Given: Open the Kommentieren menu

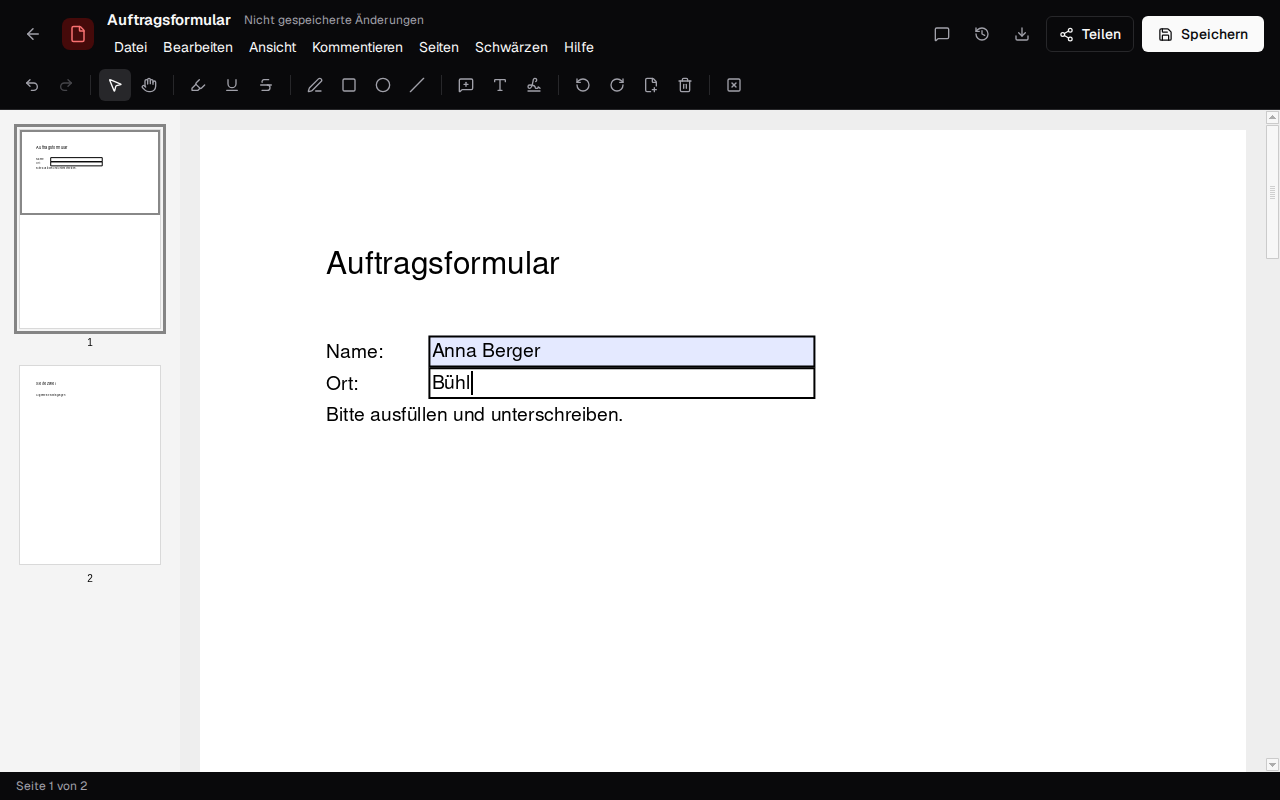Looking at the screenshot, I should click(x=357, y=47).
